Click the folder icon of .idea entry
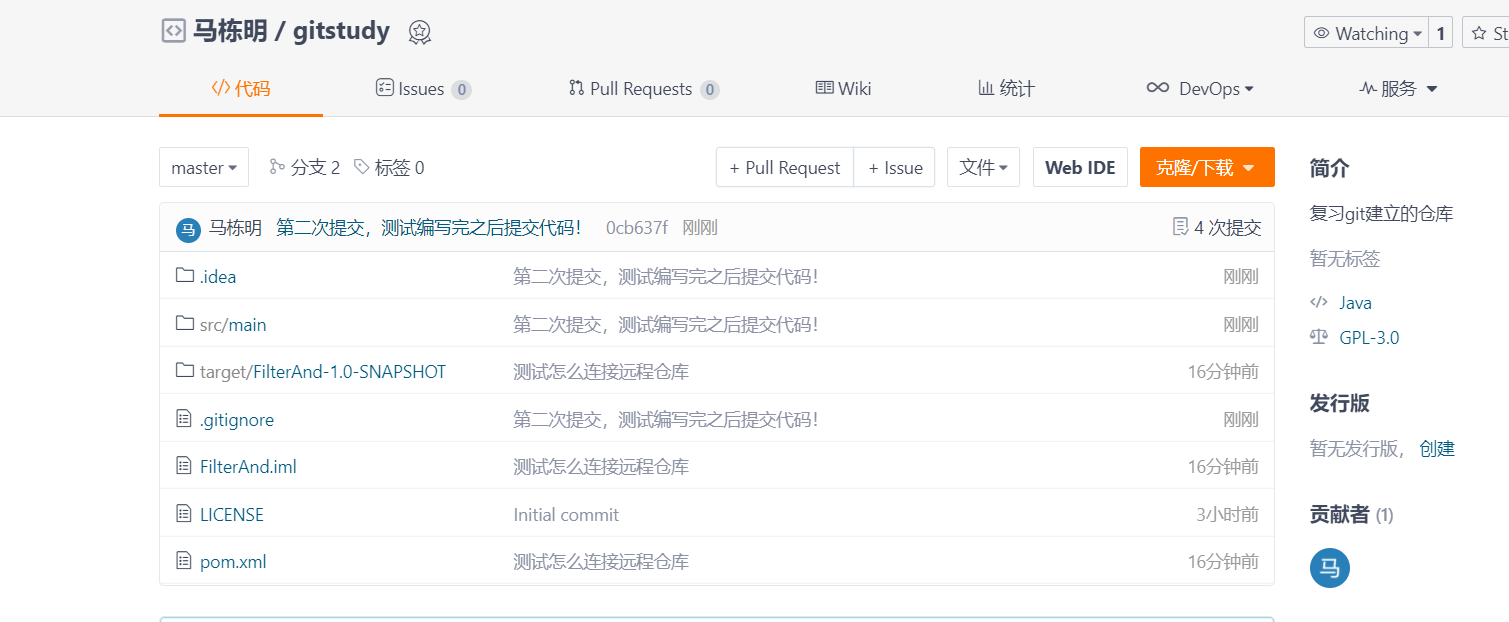 click(x=185, y=276)
